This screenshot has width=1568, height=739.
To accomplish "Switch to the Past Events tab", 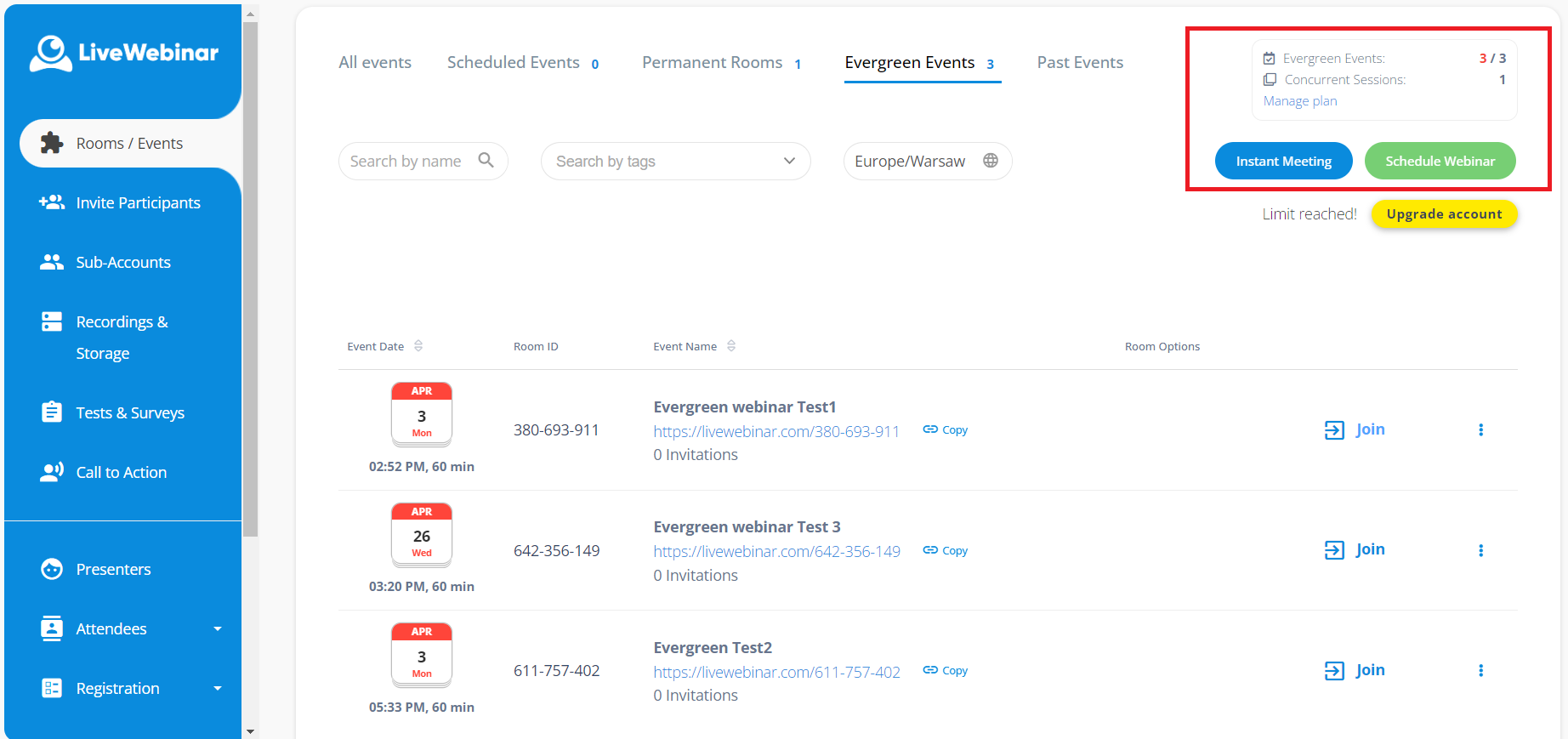I will [1080, 63].
